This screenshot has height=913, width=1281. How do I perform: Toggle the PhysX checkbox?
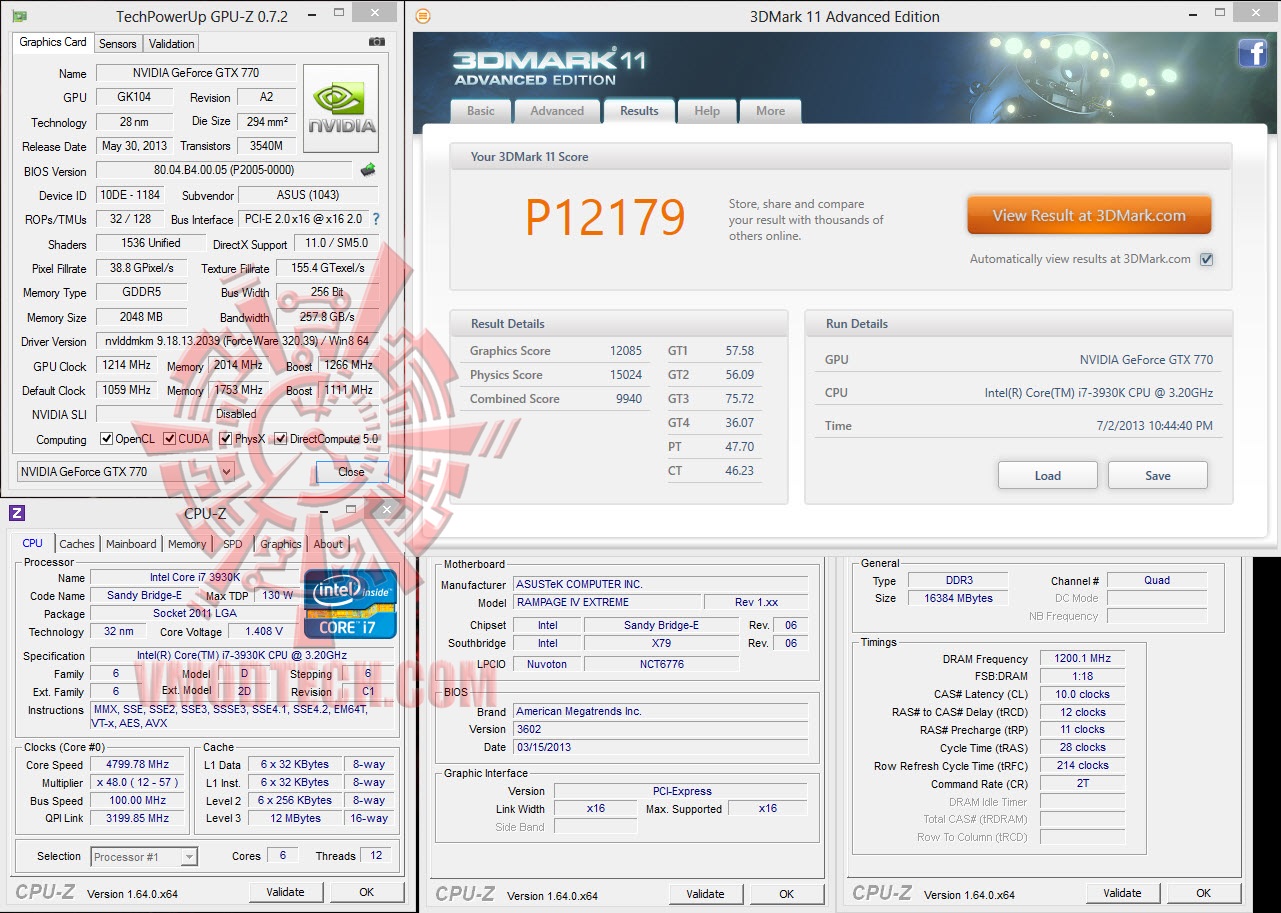tap(226, 439)
